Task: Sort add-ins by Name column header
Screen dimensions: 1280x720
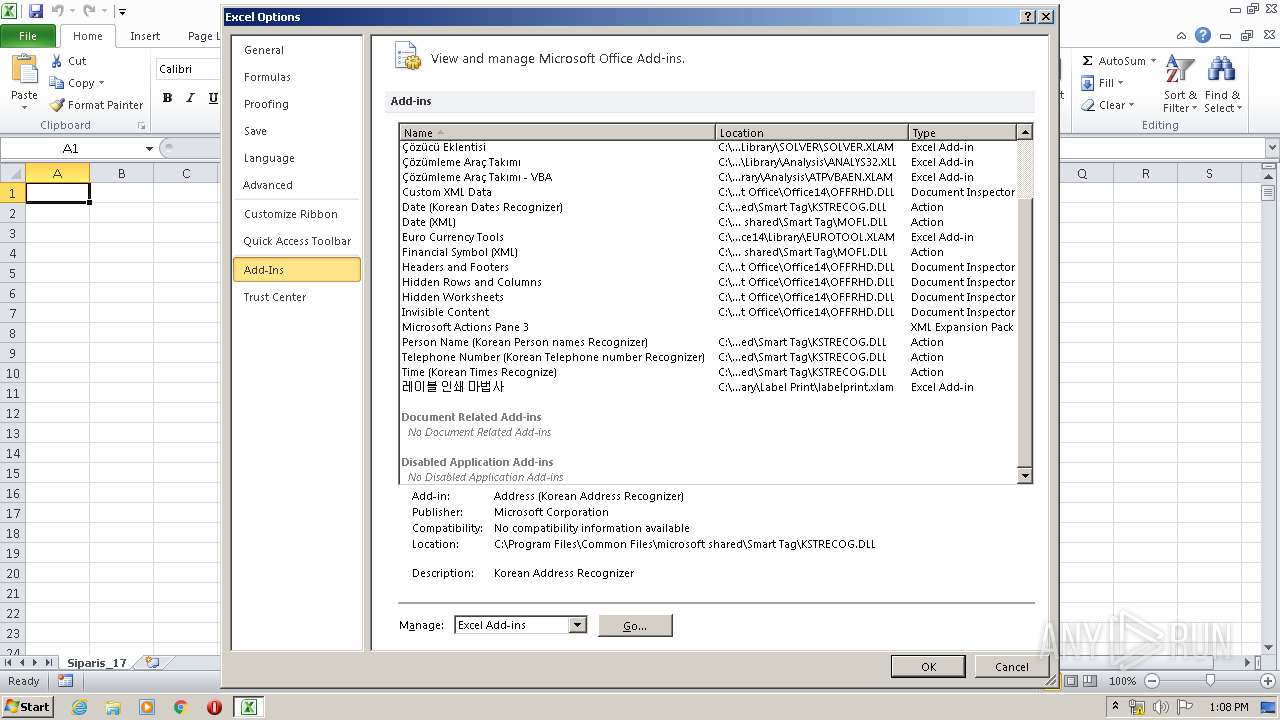Action: (557, 132)
